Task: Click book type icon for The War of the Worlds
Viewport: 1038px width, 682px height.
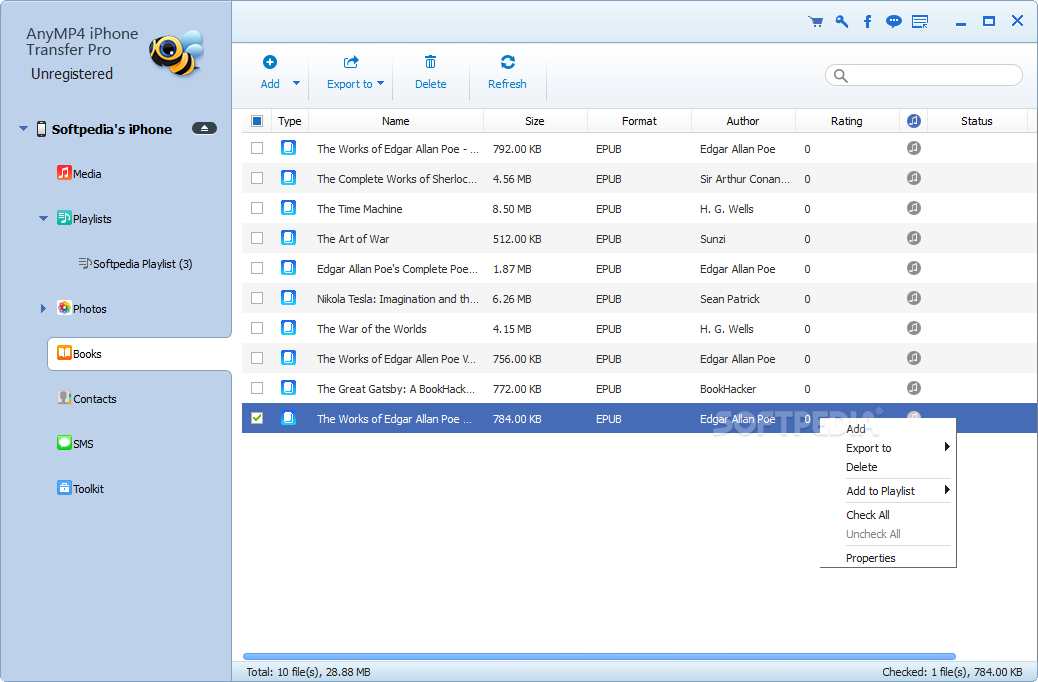Action: point(289,328)
